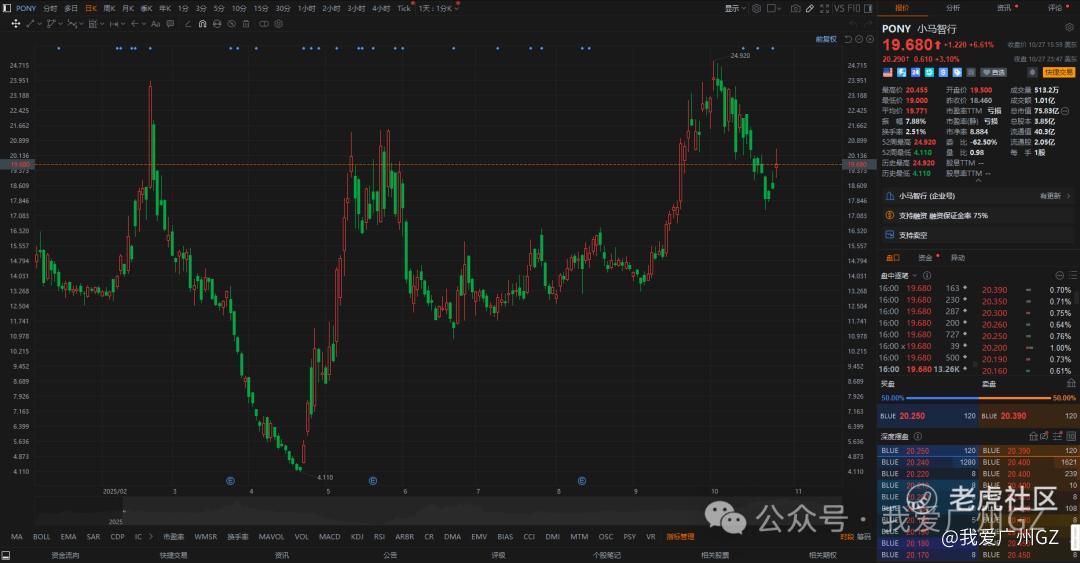This screenshot has width=1080, height=563.
Task: Activate the pencil drawing mode icon
Action: pyautogui.click(x=810, y=8)
